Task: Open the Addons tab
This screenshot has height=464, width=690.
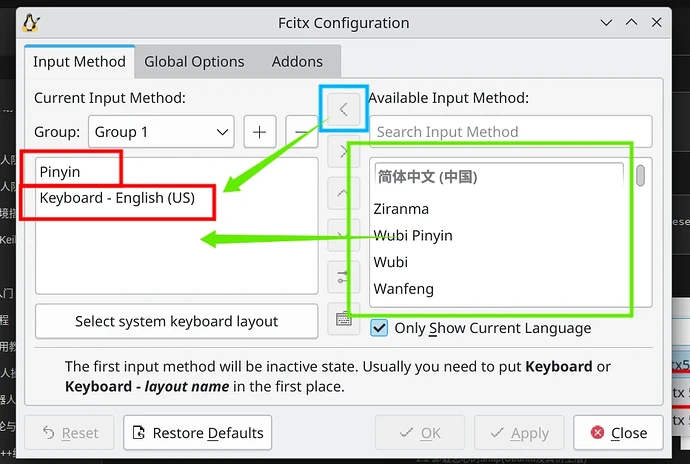Action: (297, 62)
